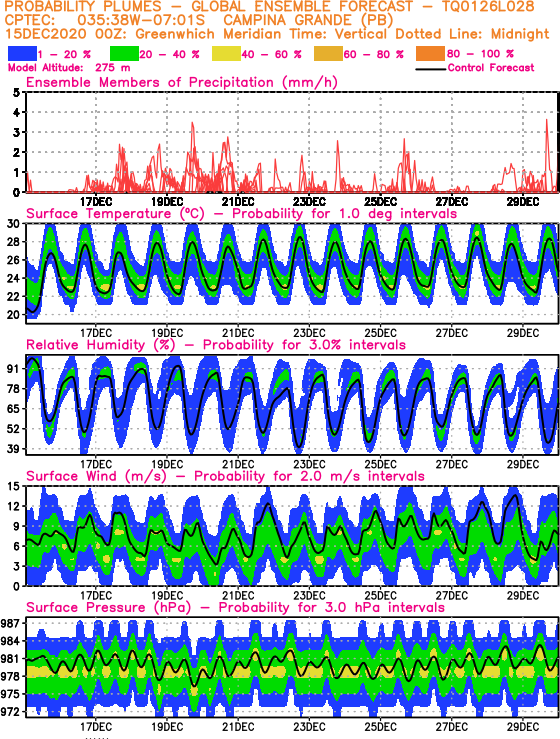Click the Relative Humidity chart title

(x=216, y=345)
